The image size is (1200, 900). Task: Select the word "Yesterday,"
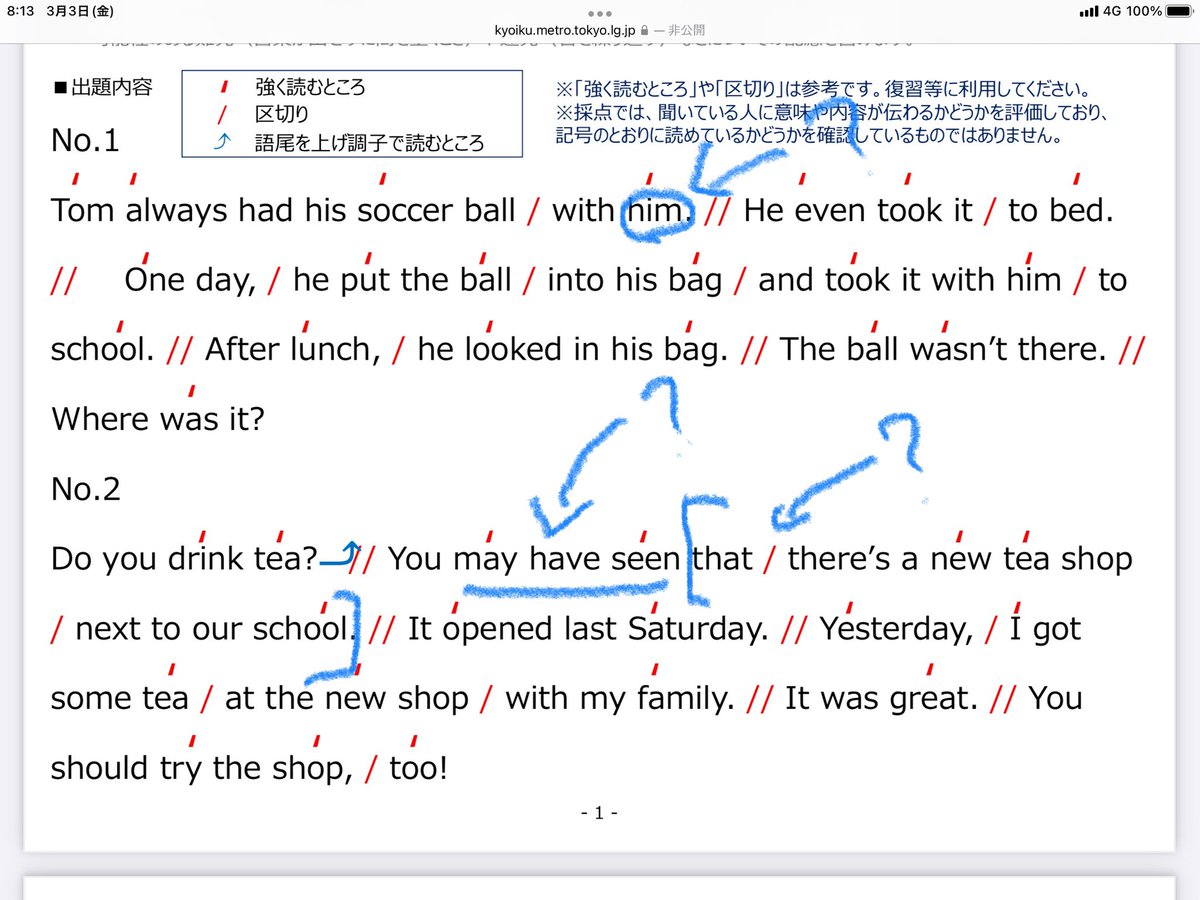pyautogui.click(x=897, y=629)
